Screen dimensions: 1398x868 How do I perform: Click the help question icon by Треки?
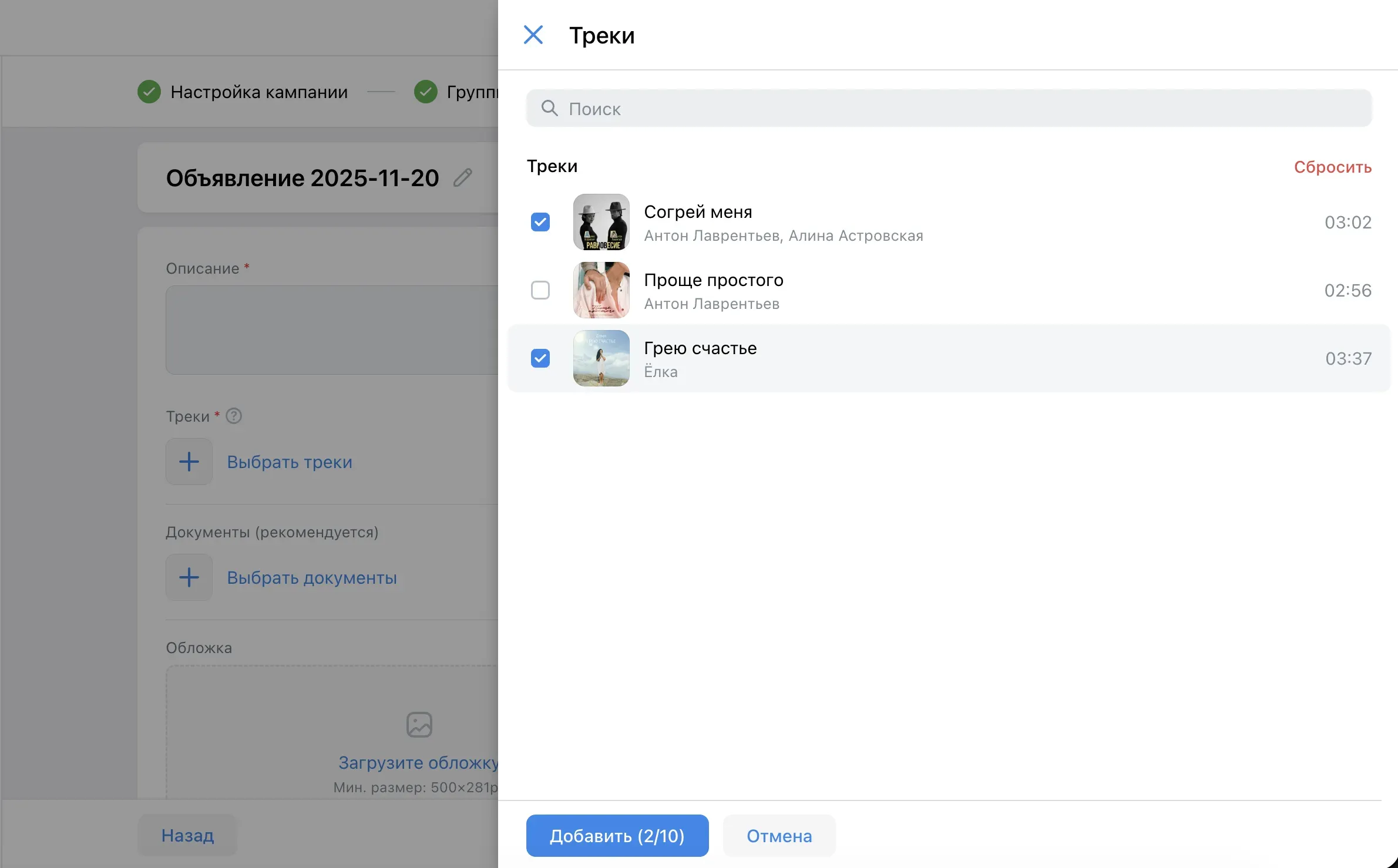[234, 416]
